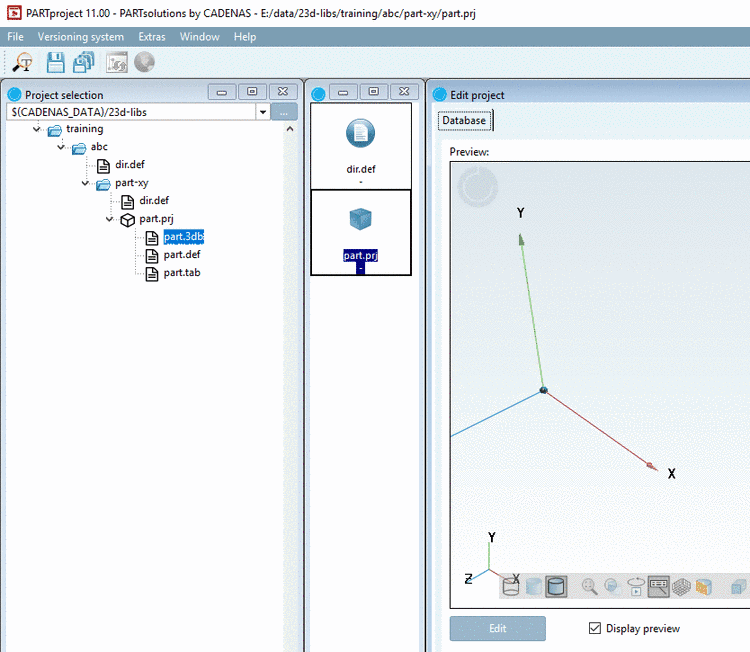The width and height of the screenshot is (750, 652).
Task: Collapse the part-xy tree node
Action: tap(86, 183)
